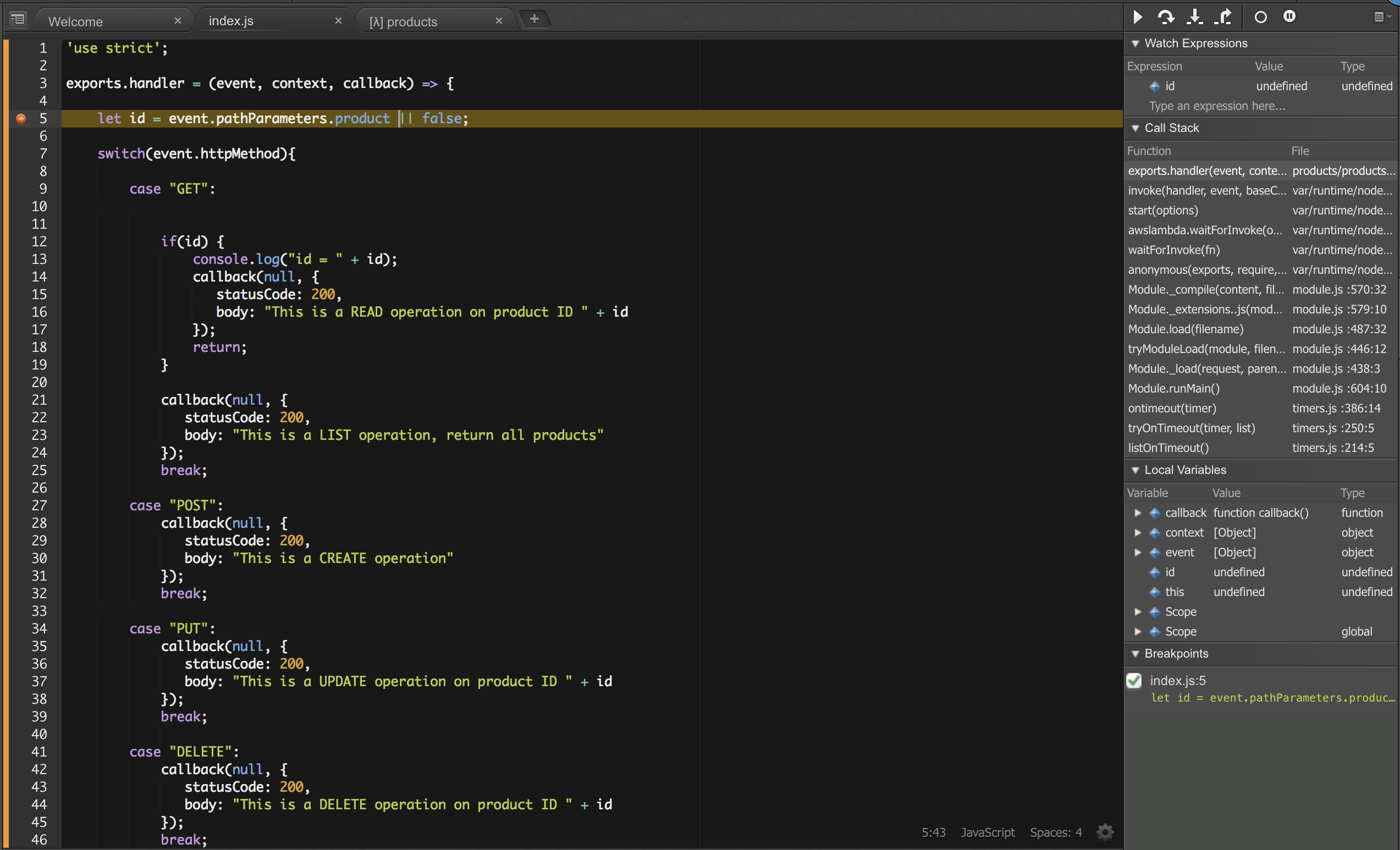Click line number 27 in the gutter
1400x850 pixels.
tap(39, 506)
